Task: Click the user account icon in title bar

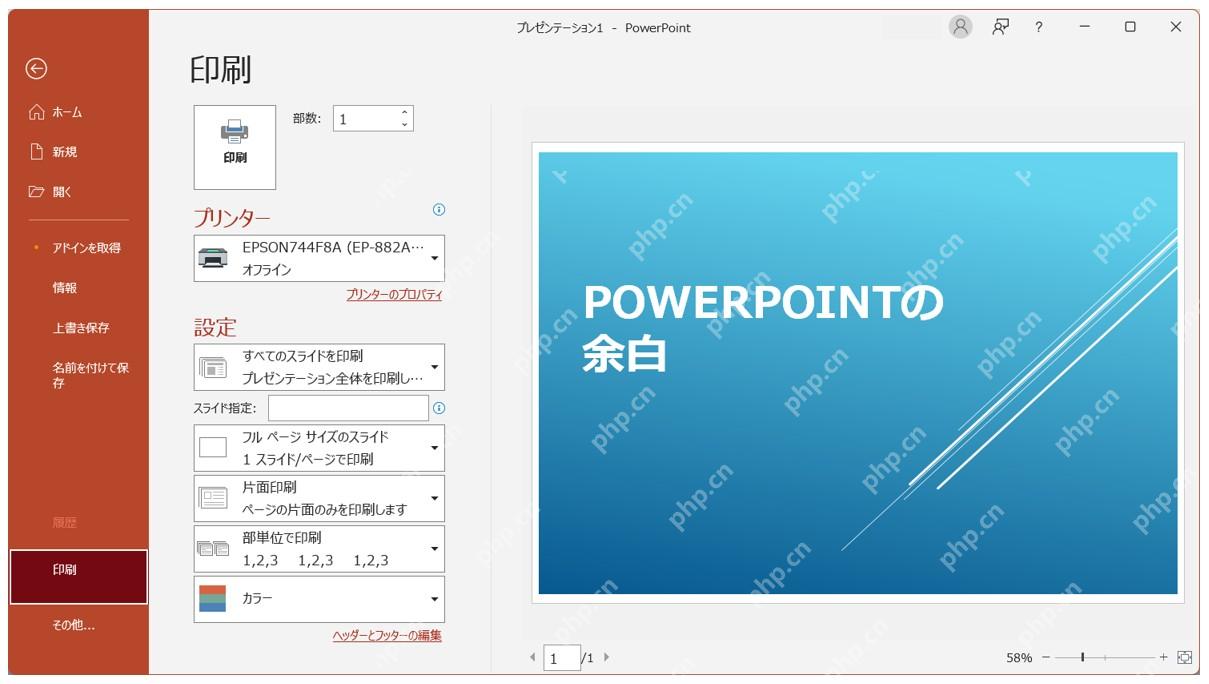Action: click(x=961, y=27)
